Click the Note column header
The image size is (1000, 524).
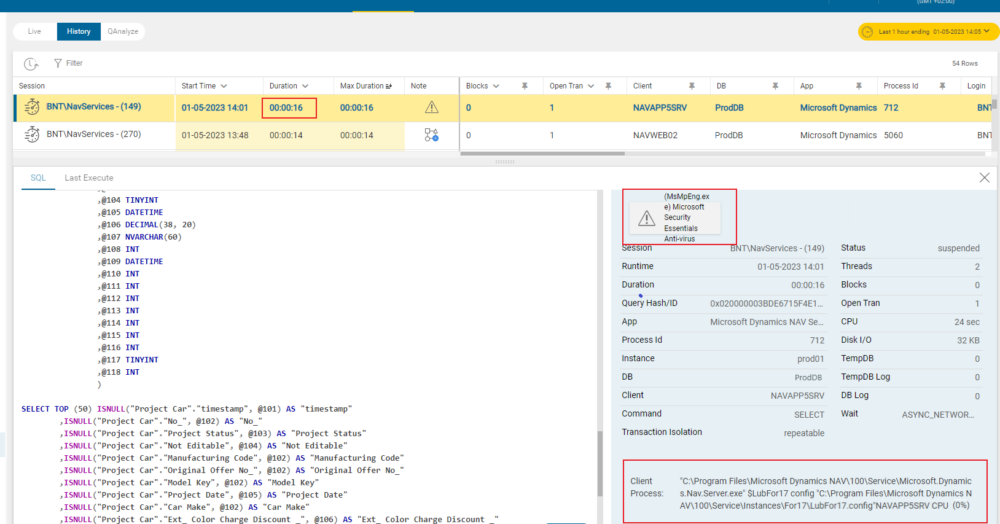coord(418,86)
